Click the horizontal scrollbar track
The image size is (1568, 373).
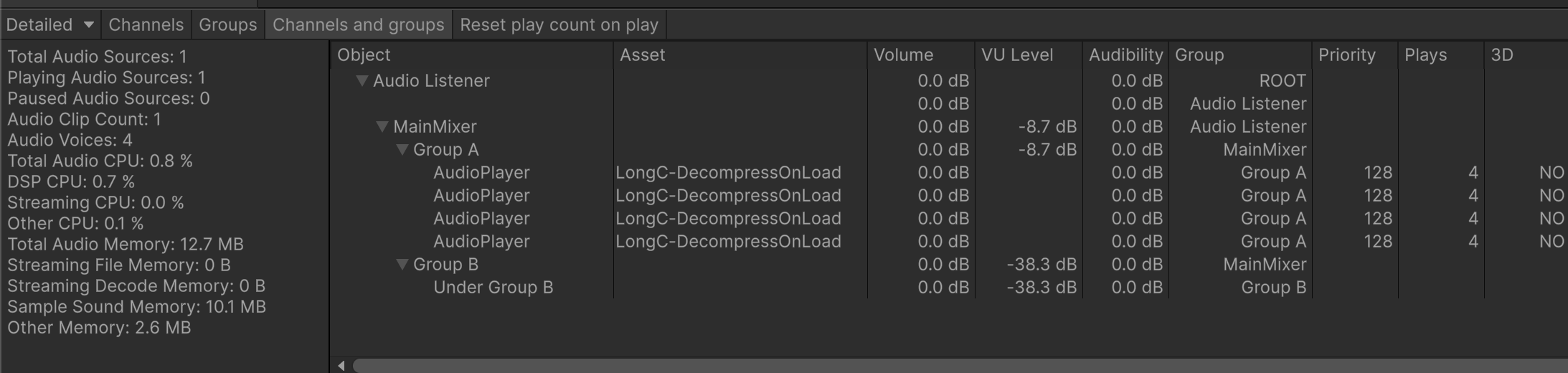[932, 366]
